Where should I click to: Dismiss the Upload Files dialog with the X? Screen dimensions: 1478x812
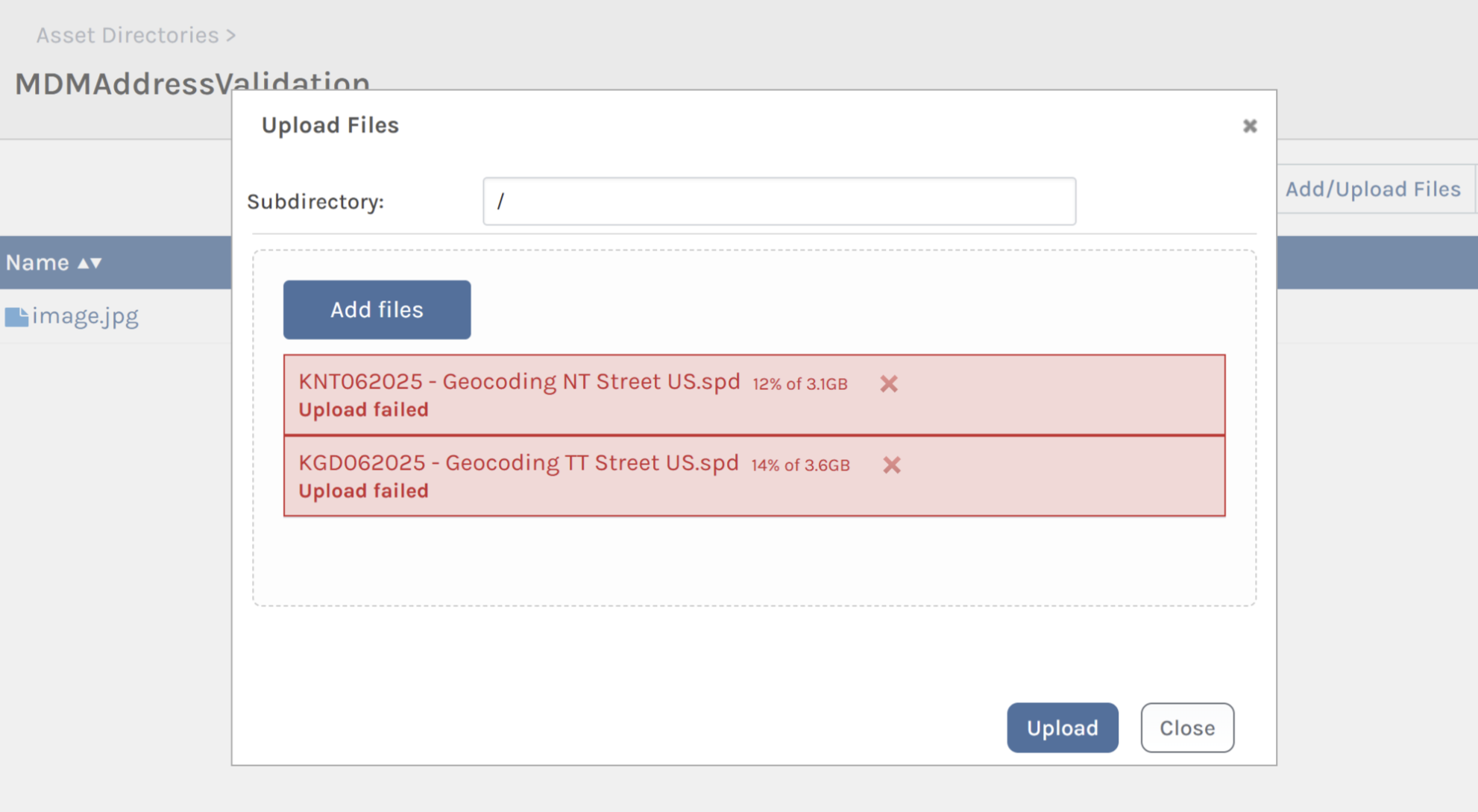1250,126
